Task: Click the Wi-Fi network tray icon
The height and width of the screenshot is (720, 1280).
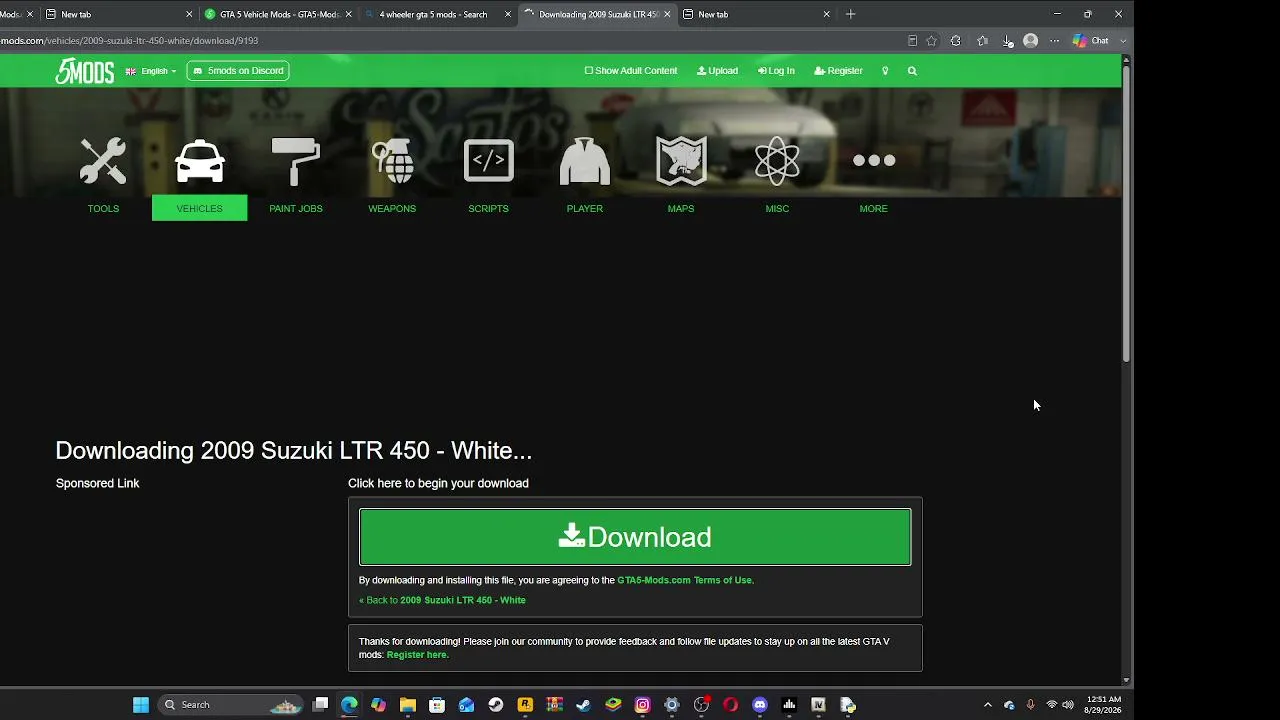Action: [1051, 705]
